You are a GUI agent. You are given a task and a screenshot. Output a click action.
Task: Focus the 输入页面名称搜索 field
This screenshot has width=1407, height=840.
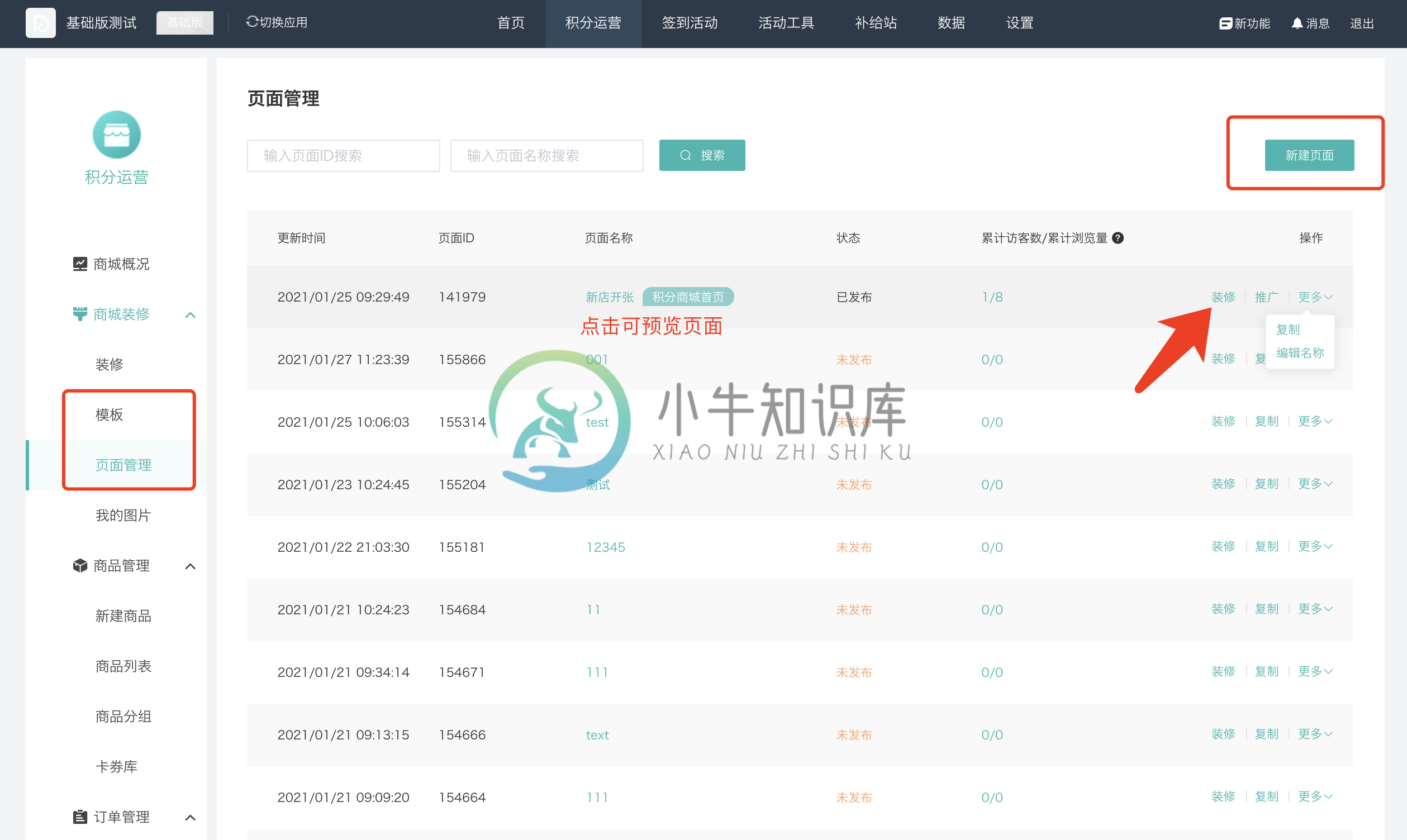click(546, 155)
